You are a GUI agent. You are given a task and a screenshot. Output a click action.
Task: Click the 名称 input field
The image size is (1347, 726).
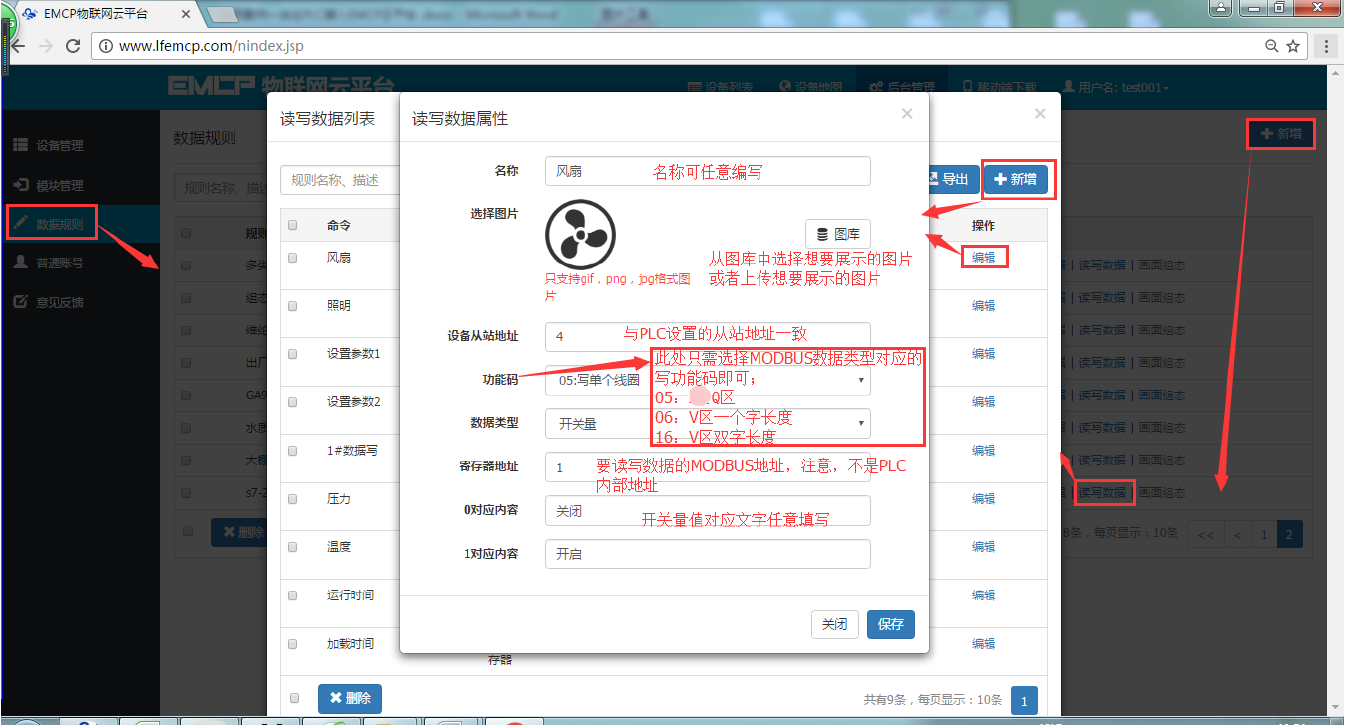[x=707, y=171]
